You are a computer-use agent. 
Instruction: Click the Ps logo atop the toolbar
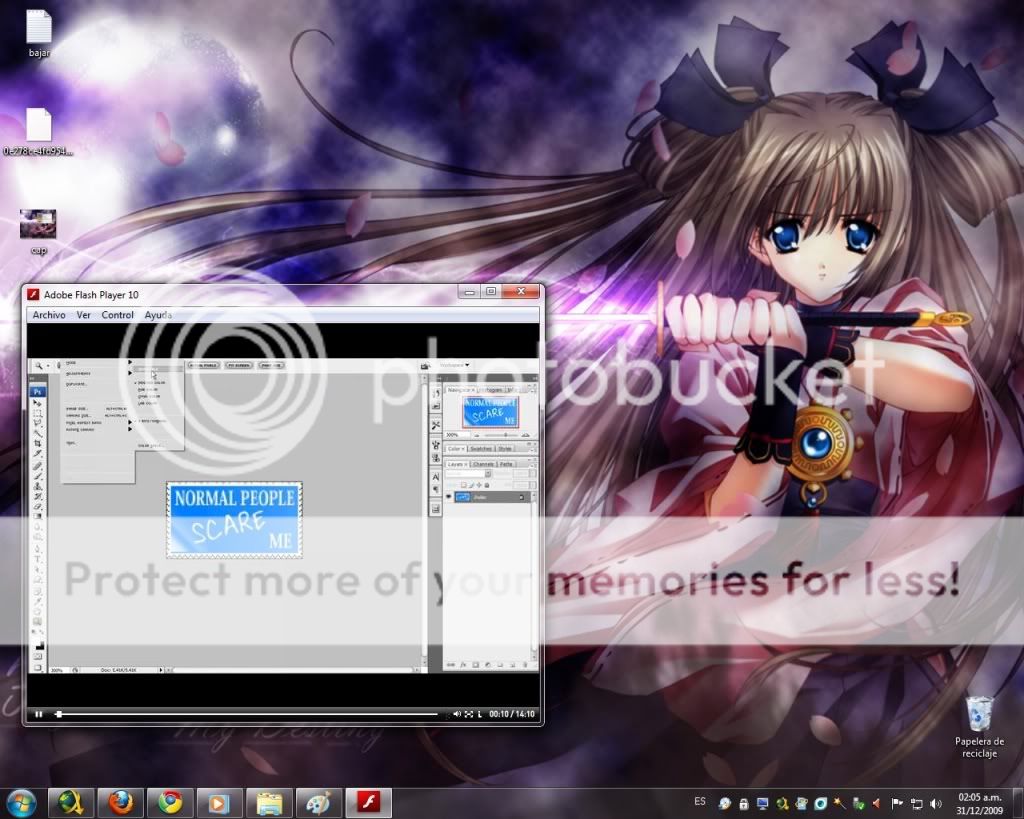37,392
